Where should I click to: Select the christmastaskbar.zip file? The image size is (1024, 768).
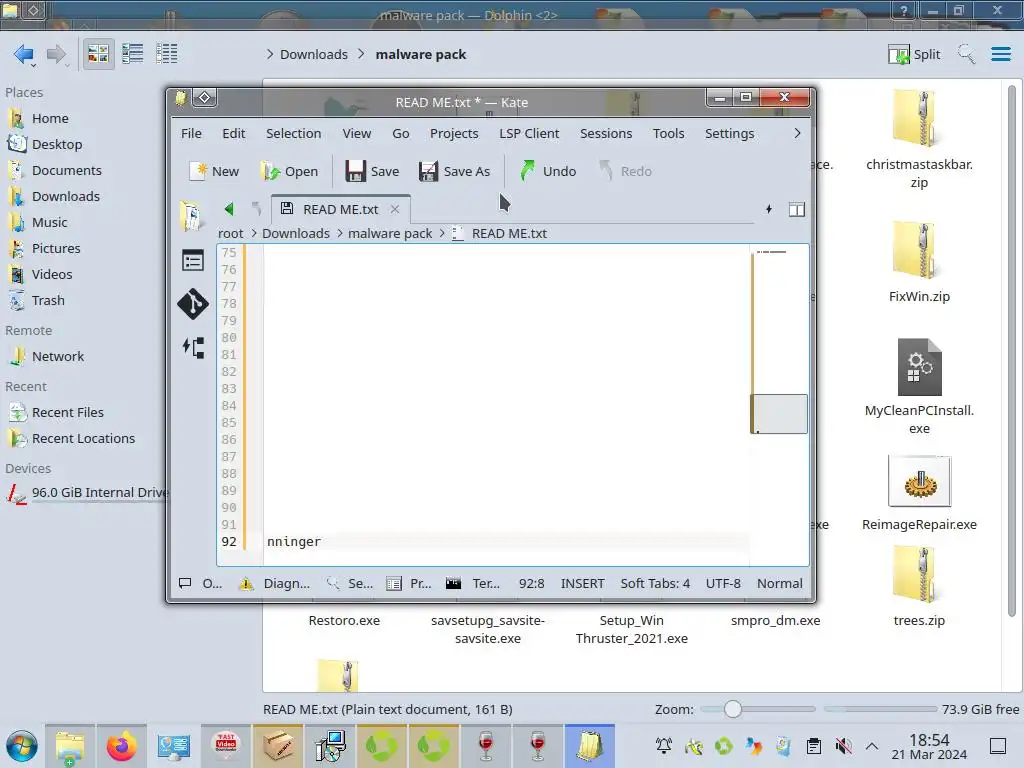[x=920, y=138]
